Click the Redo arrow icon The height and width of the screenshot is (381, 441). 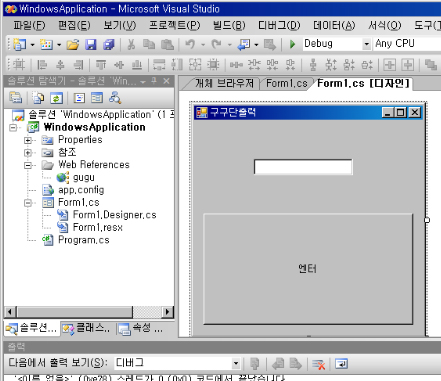pos(217,44)
